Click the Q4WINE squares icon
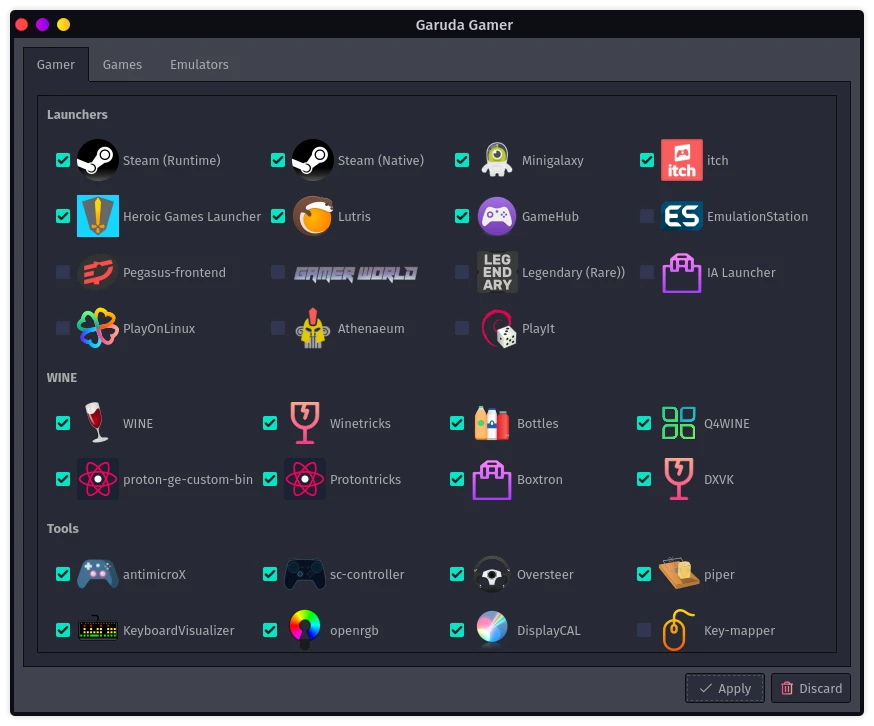The width and height of the screenshot is (874, 726). coord(678,423)
